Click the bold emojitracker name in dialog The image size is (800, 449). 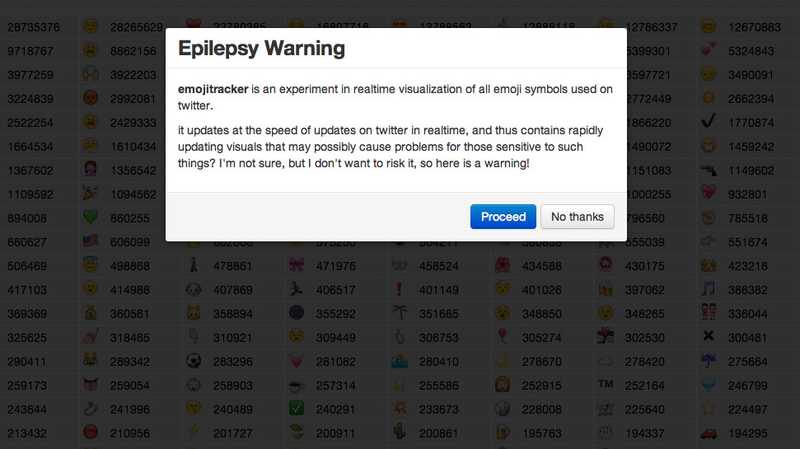tap(213, 89)
